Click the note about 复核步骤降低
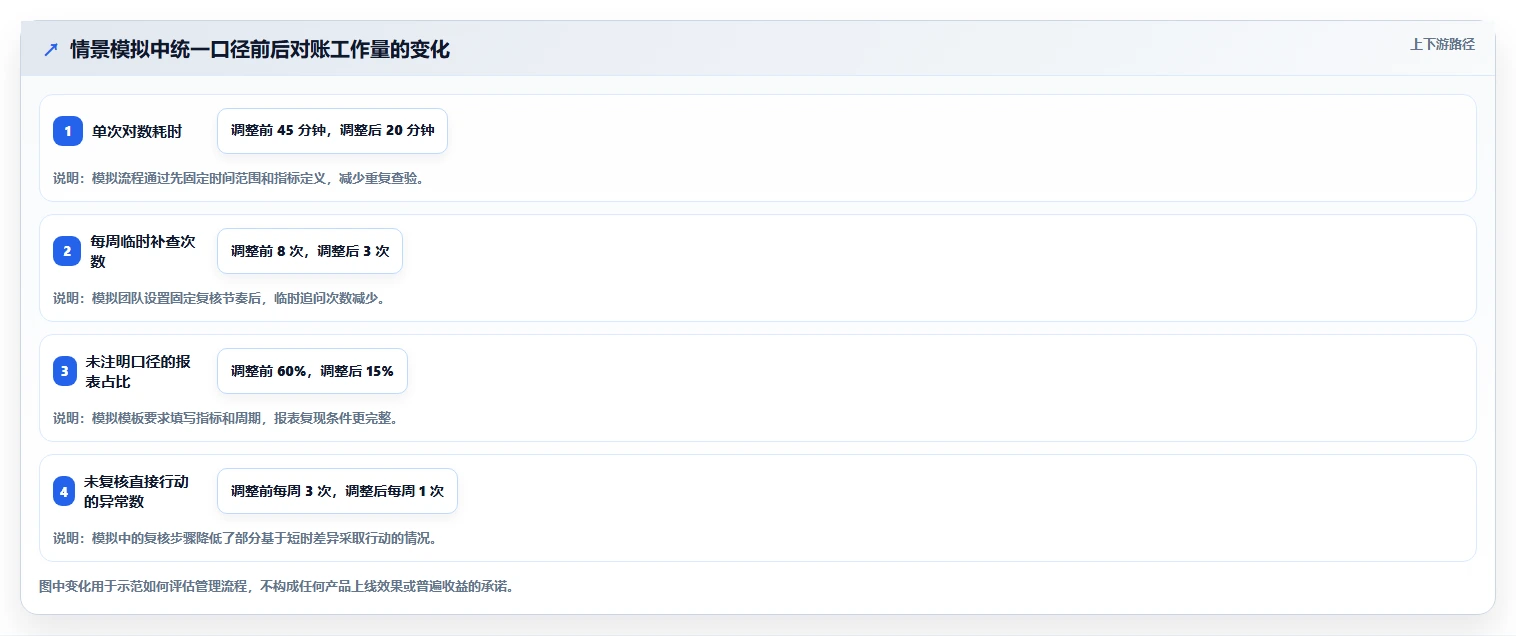 tap(245, 538)
